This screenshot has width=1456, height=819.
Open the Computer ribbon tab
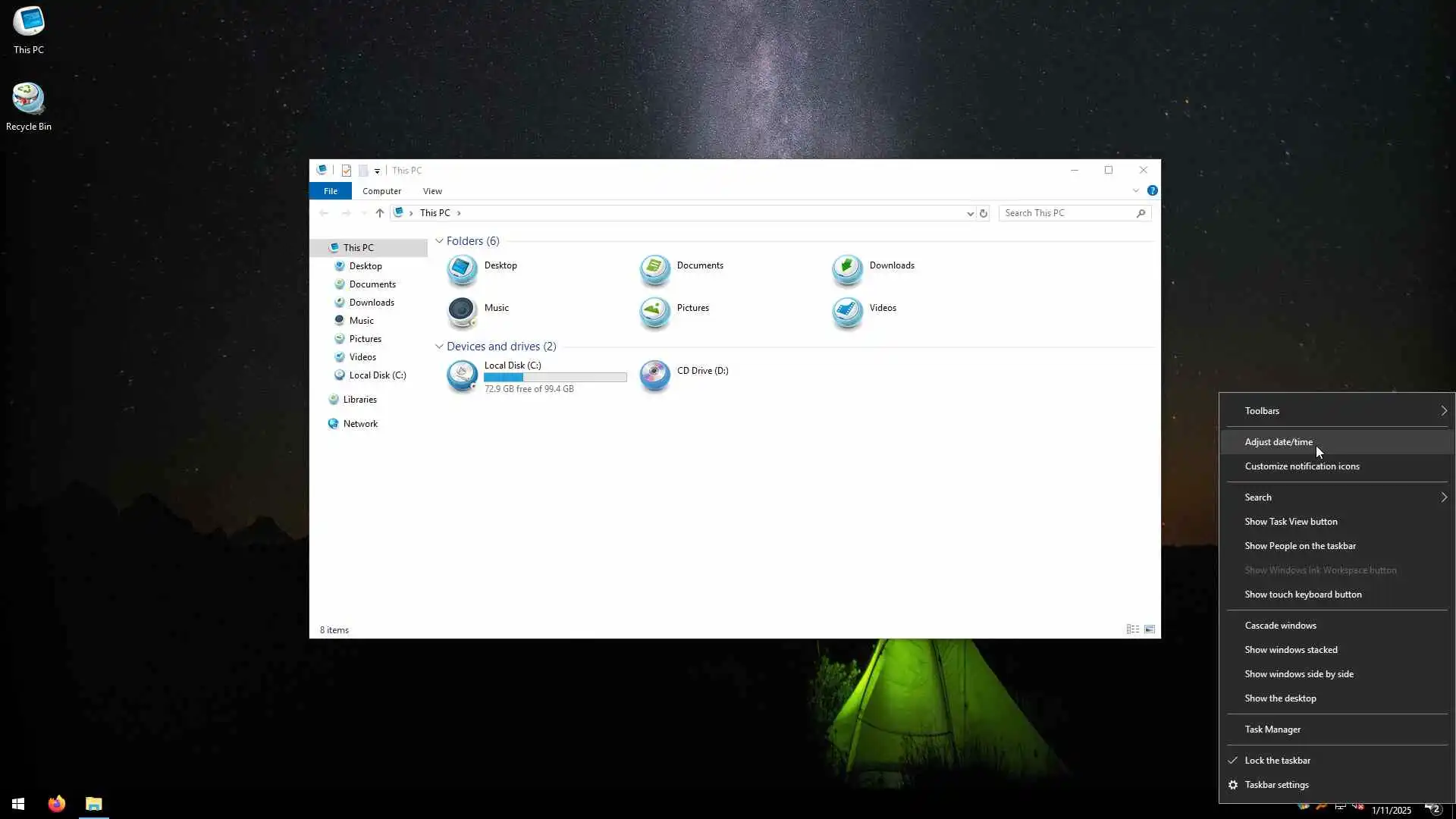tap(381, 191)
